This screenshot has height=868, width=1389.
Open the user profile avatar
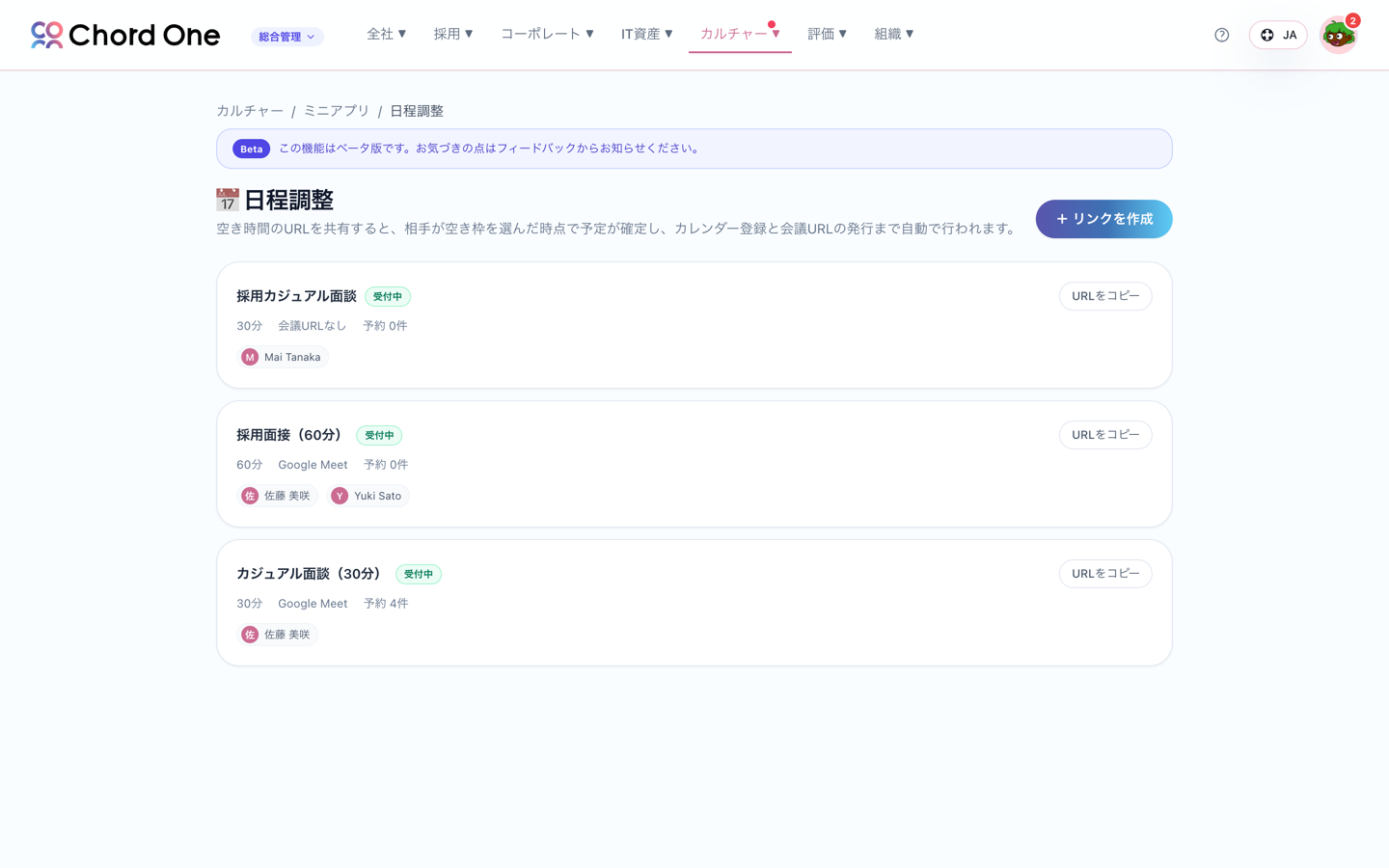[1338, 35]
